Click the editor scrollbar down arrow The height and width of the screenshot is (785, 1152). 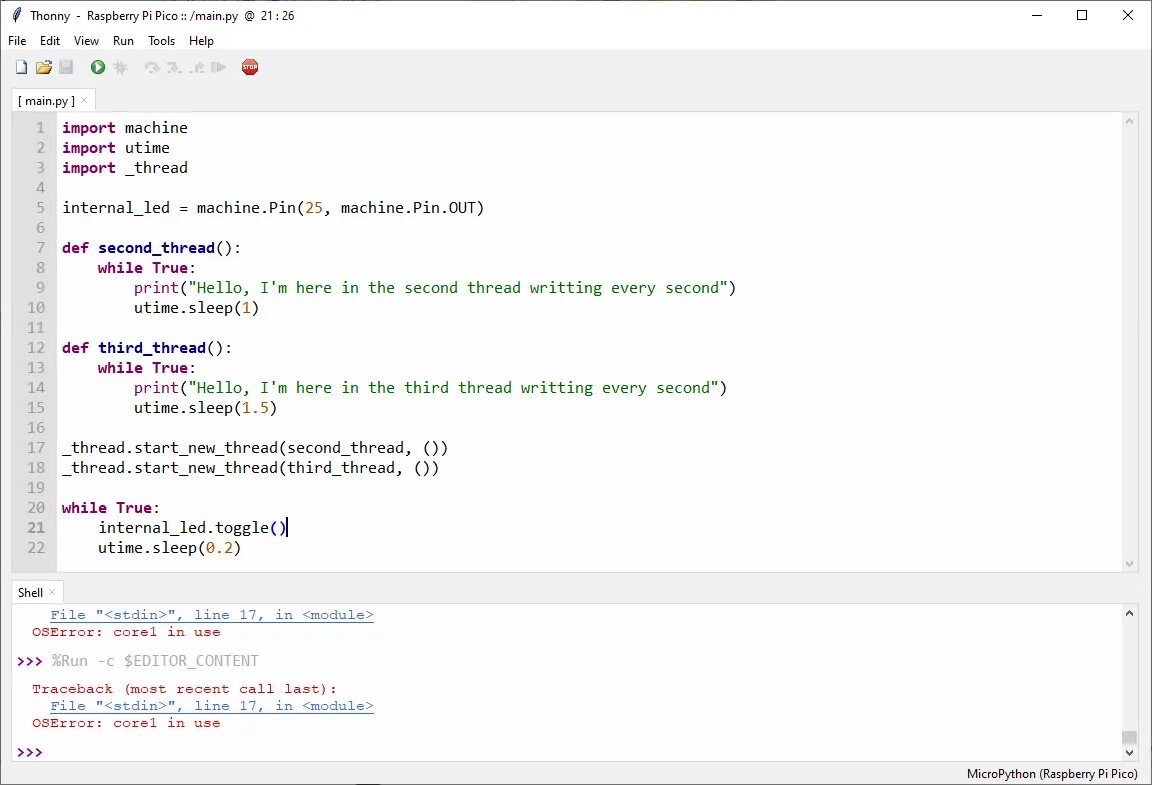(1129, 564)
